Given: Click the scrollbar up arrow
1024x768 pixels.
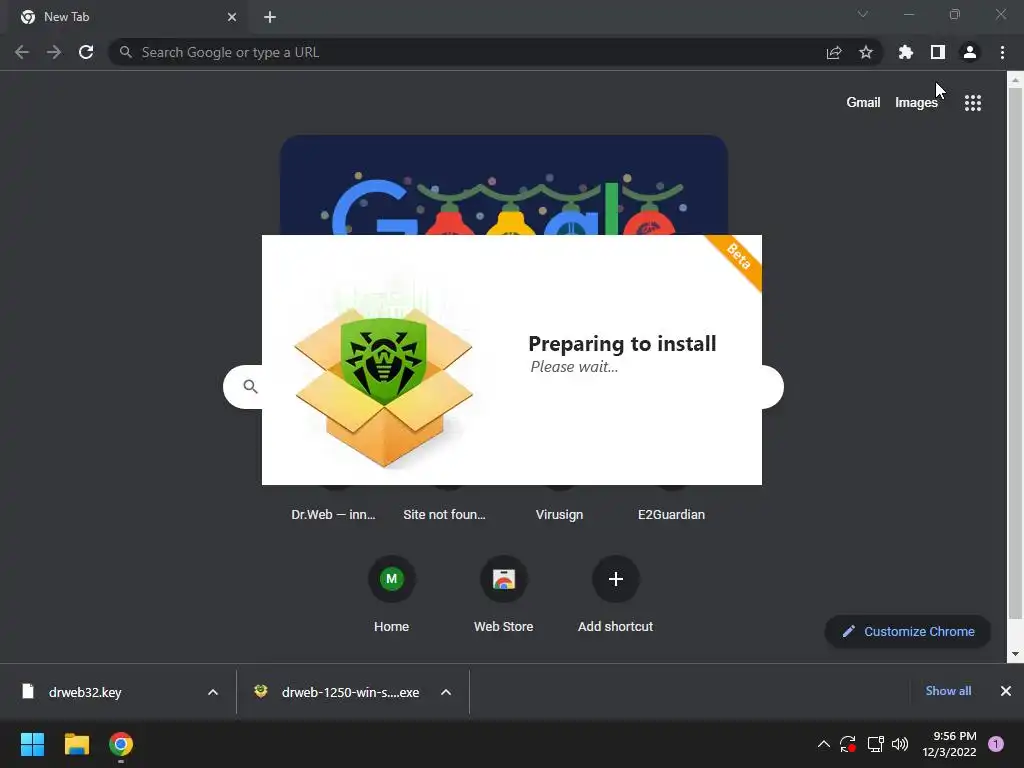Looking at the screenshot, I should pyautogui.click(x=1015, y=80).
